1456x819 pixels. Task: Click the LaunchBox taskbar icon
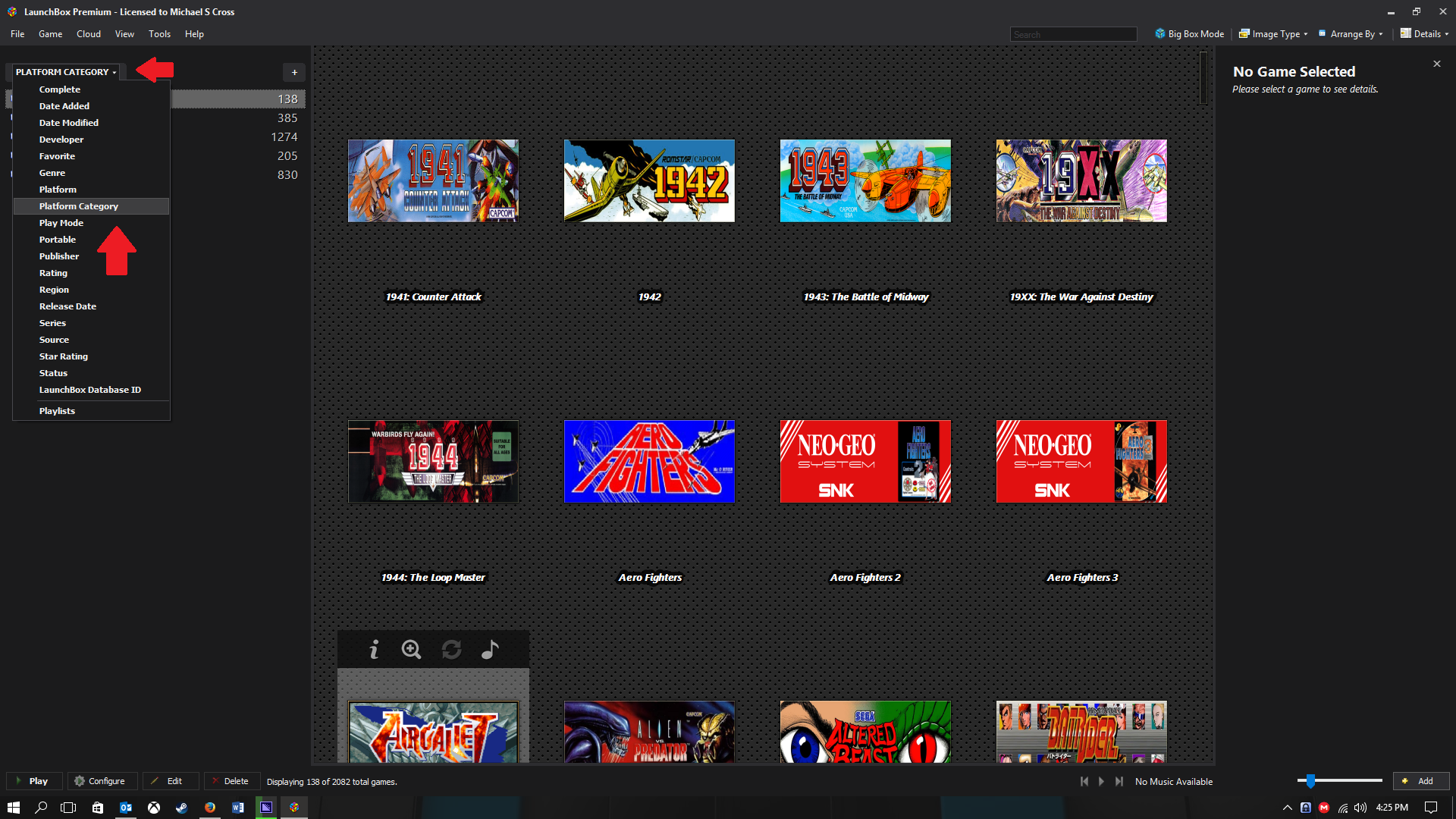(x=294, y=808)
